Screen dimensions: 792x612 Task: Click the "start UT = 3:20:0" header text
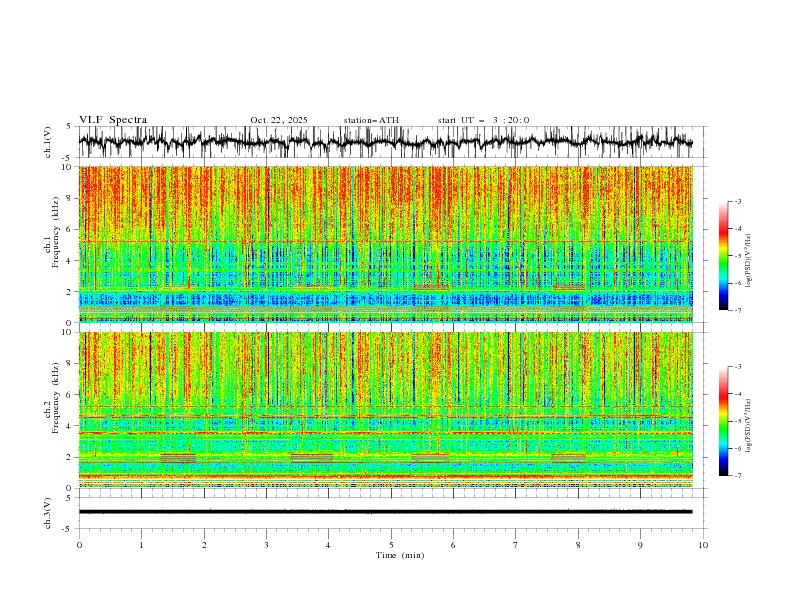(x=483, y=120)
